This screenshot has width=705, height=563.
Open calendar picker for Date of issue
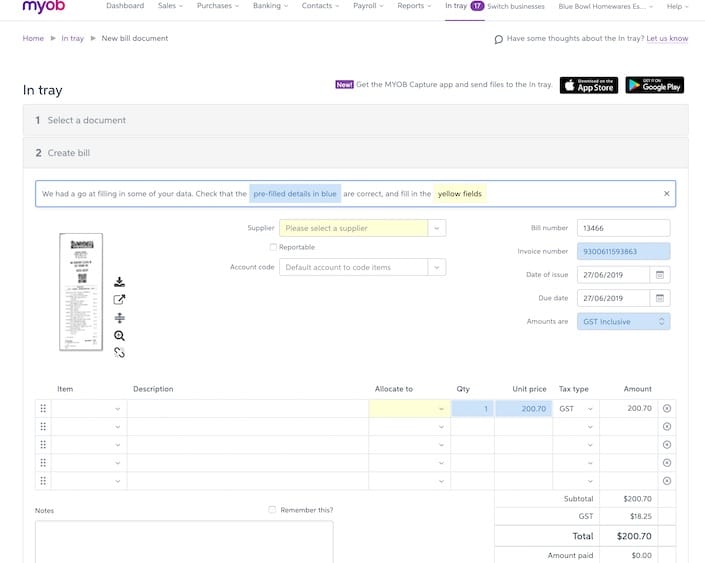tap(659, 275)
